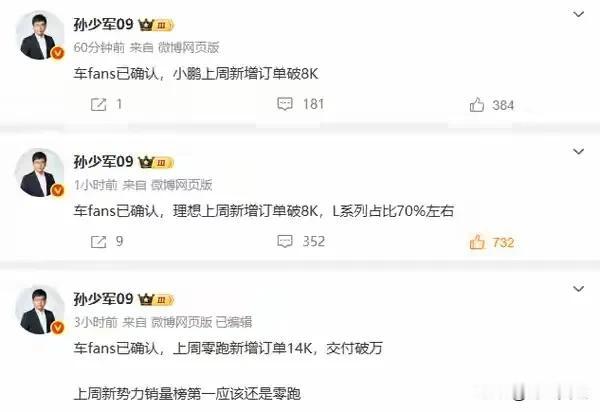Open 孙少军09 profile from the 零跑 post
600x412 pixels.
tap(103, 299)
